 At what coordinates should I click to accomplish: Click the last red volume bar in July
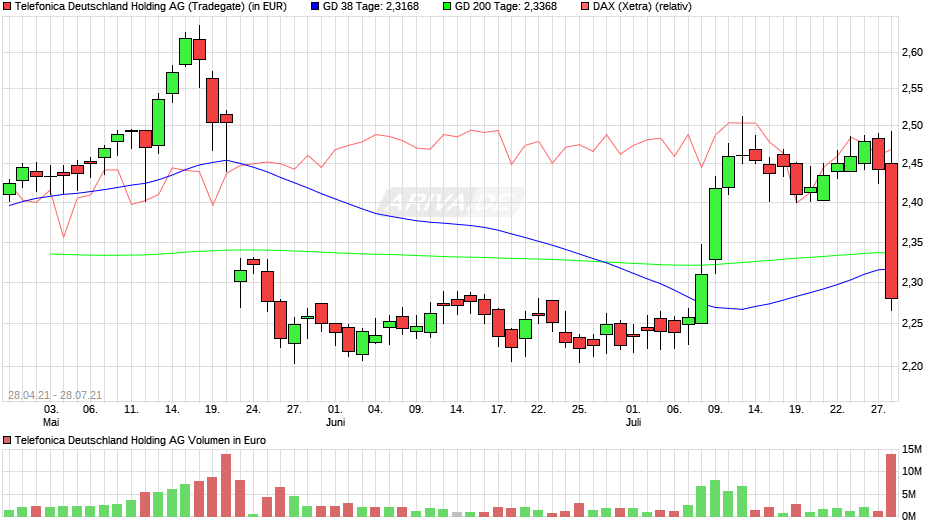891,485
